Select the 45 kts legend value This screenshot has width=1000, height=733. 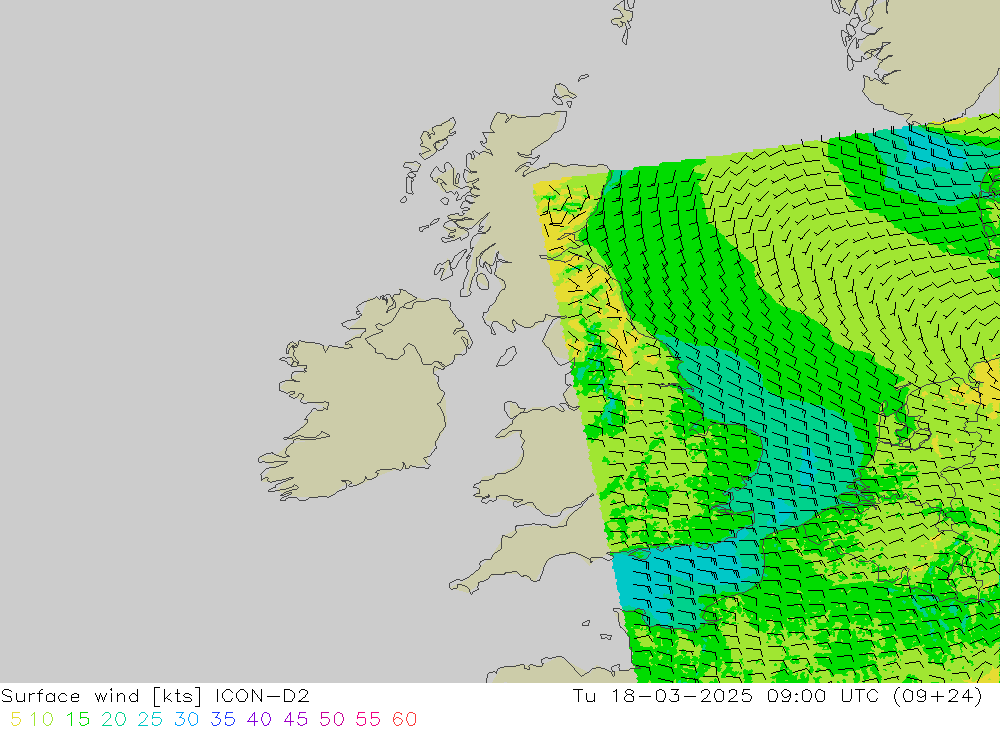pos(295,720)
